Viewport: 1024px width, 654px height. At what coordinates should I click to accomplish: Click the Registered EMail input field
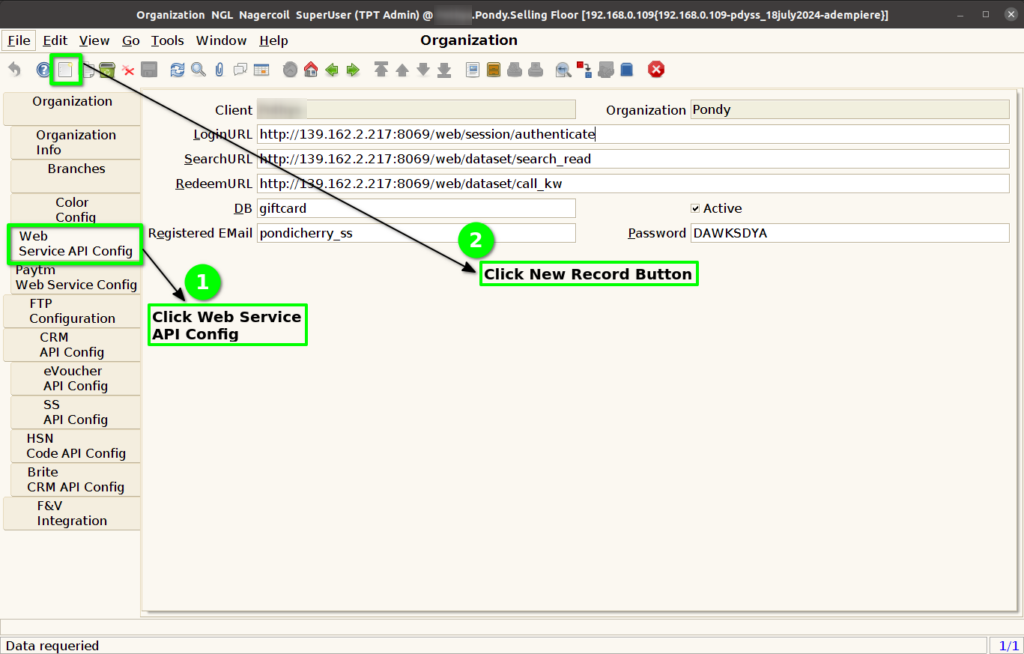(416, 233)
